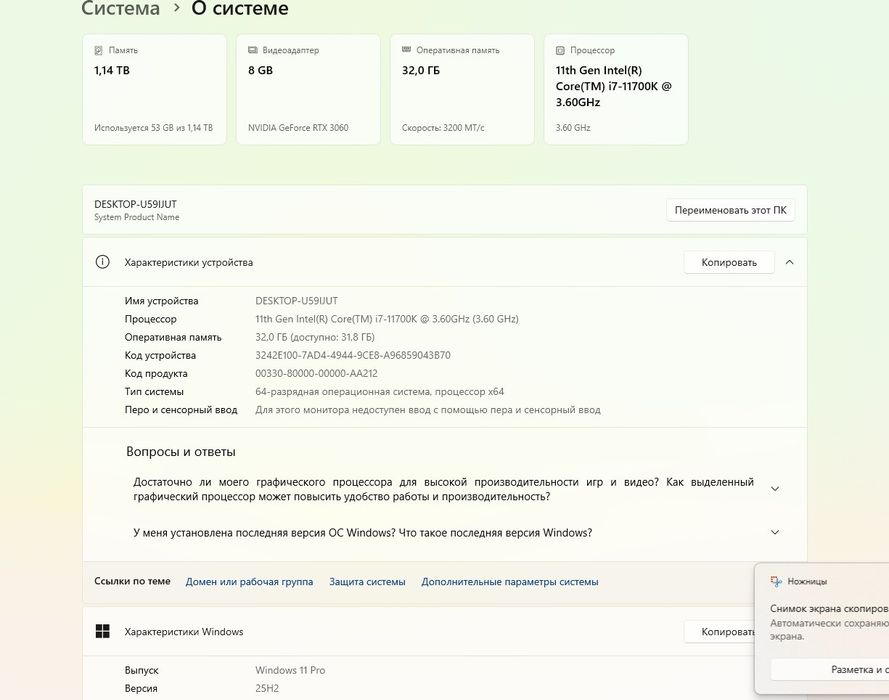This screenshot has width=889, height=700.
Task: Click the Снимок экрана скопирован notification text
Action: 829,608
